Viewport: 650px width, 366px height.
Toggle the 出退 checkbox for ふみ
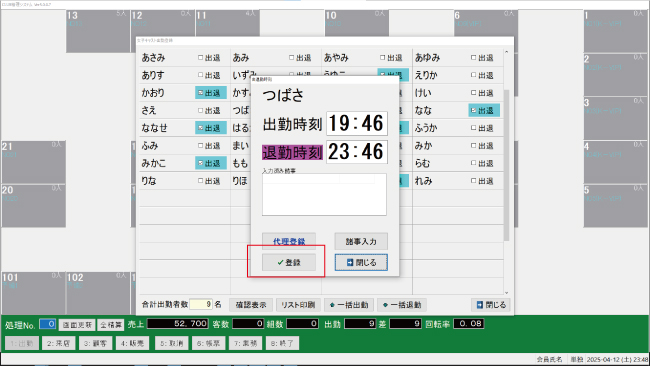tap(201, 145)
